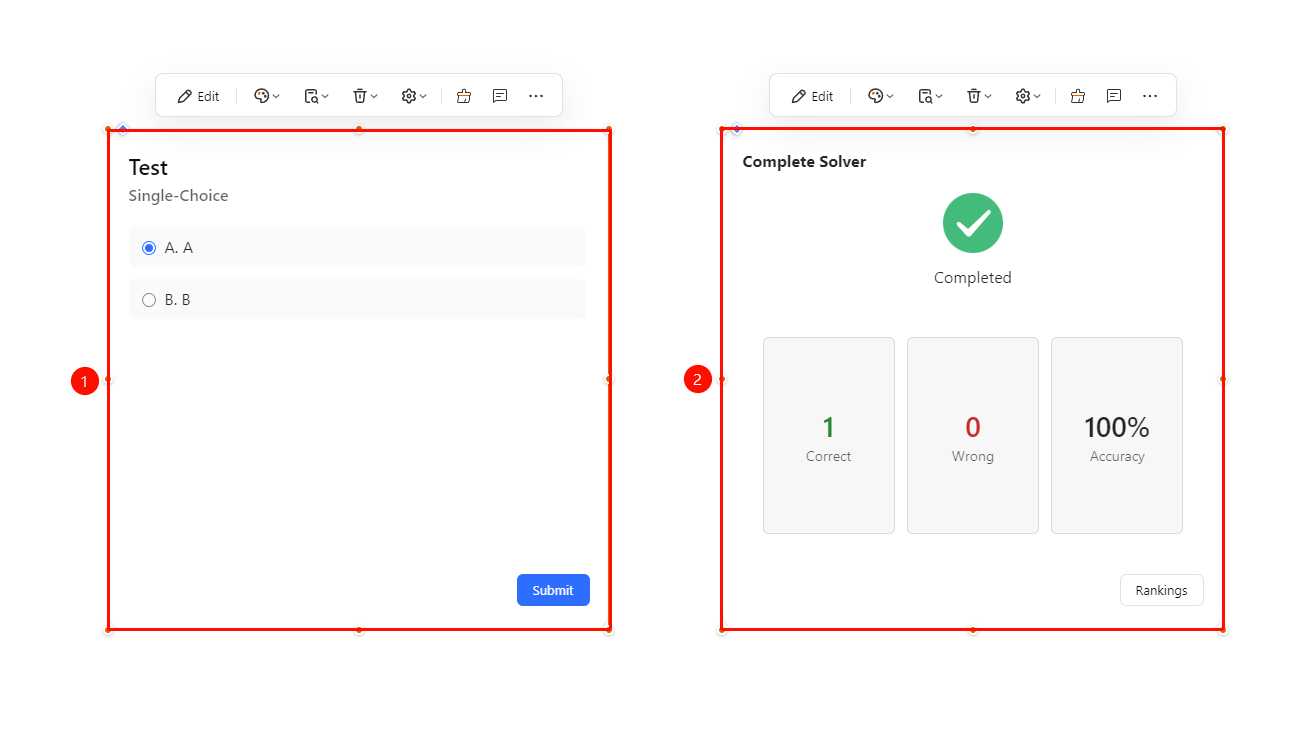Select radio option A. A

point(149,248)
